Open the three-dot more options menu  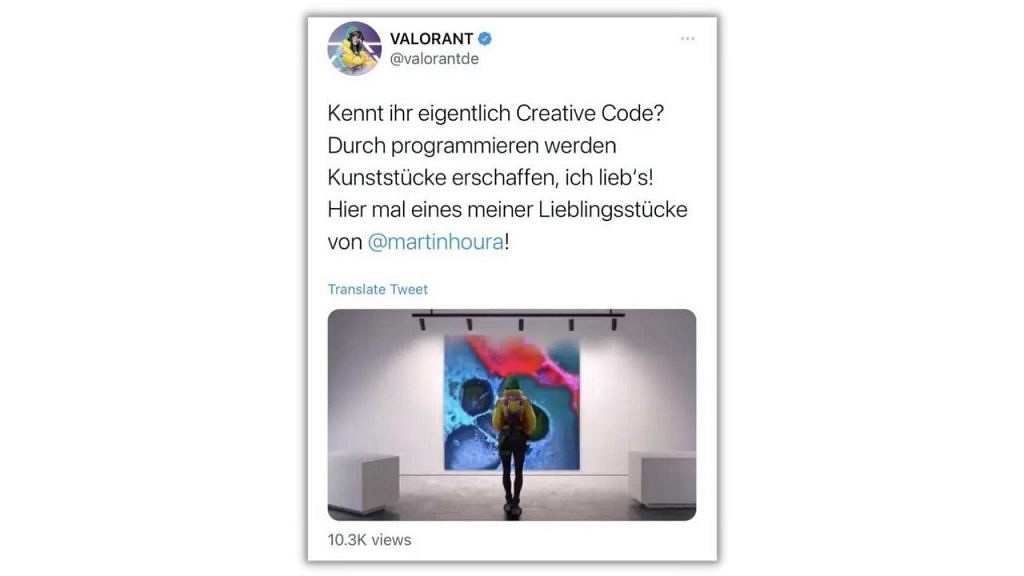pyautogui.click(x=688, y=39)
